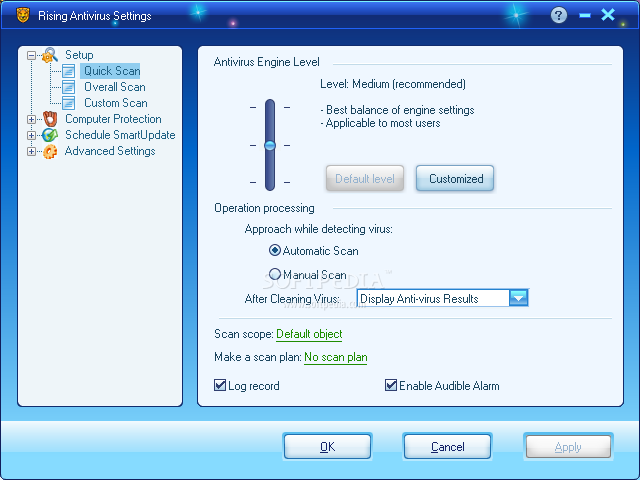The image size is (640, 480).
Task: Select the Automatic Scan radio button
Action: [275, 250]
